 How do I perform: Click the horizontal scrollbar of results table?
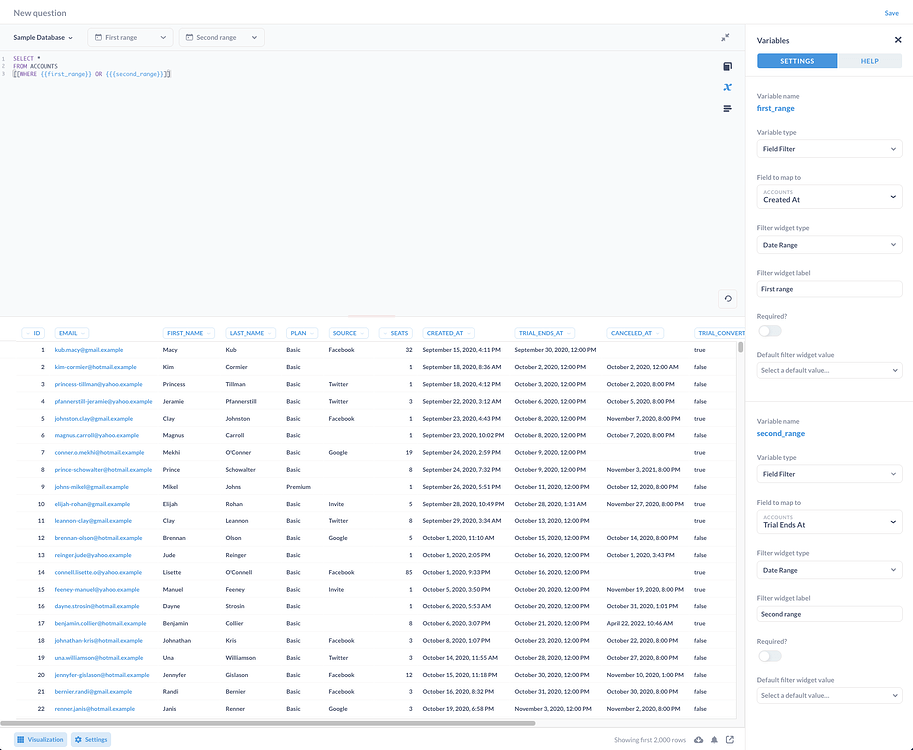[x=268, y=723]
